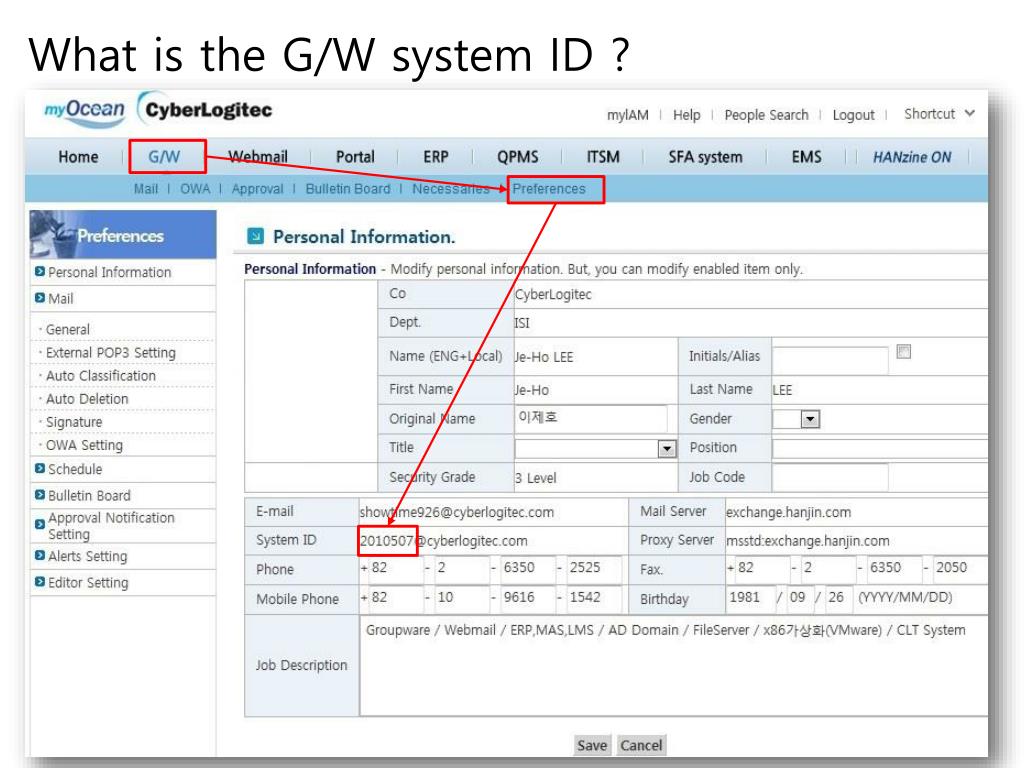Click the Personal Information arrow icon in sidebar
This screenshot has width=1024, height=768.
tap(40, 271)
